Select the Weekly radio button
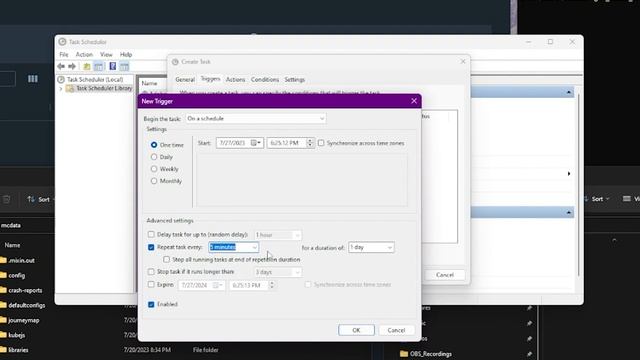 coord(154,169)
